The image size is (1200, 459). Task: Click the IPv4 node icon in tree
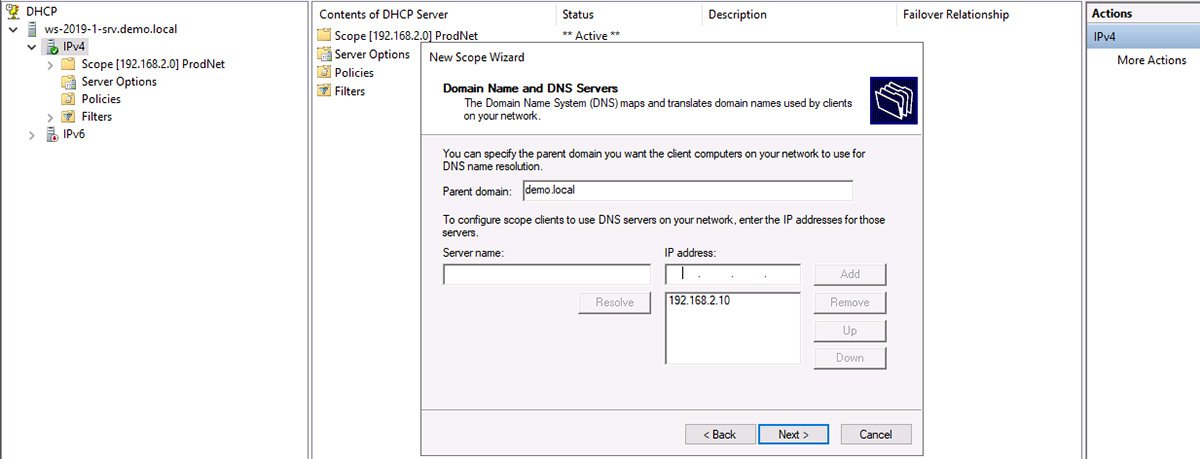click(x=51, y=47)
